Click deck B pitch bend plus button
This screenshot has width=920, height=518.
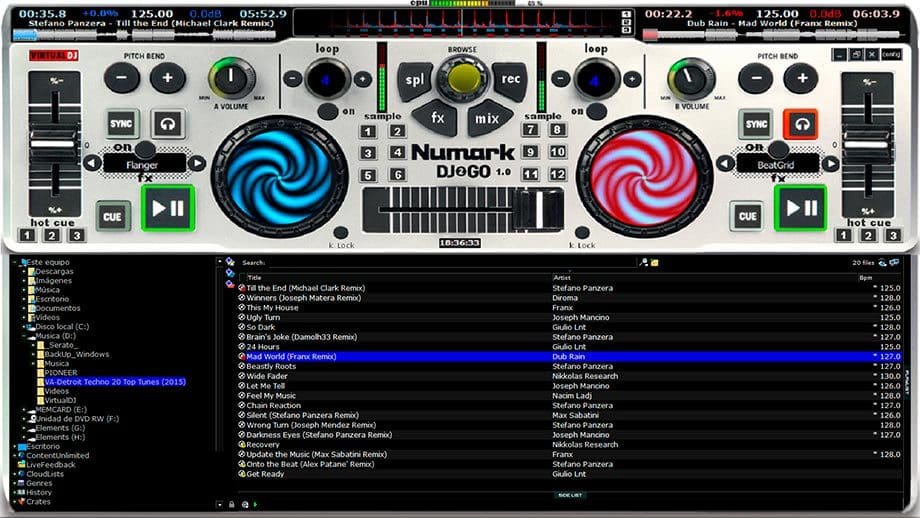(x=801, y=79)
